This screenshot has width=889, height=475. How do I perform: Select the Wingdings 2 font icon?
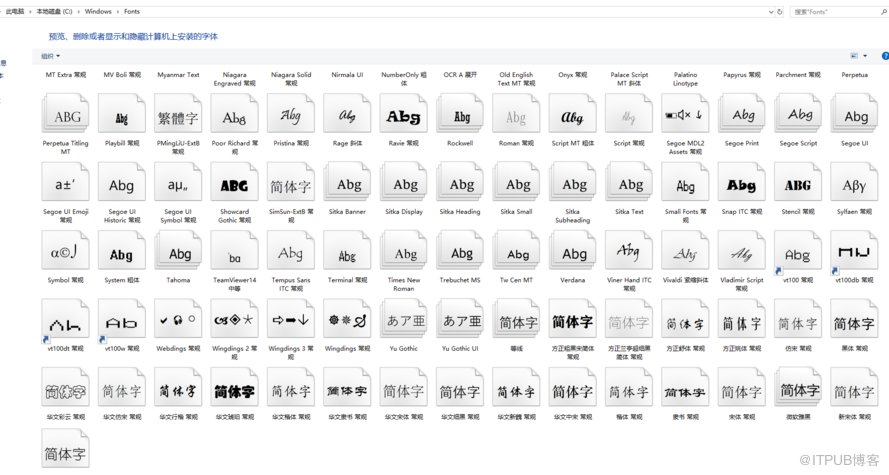pyautogui.click(x=234, y=321)
